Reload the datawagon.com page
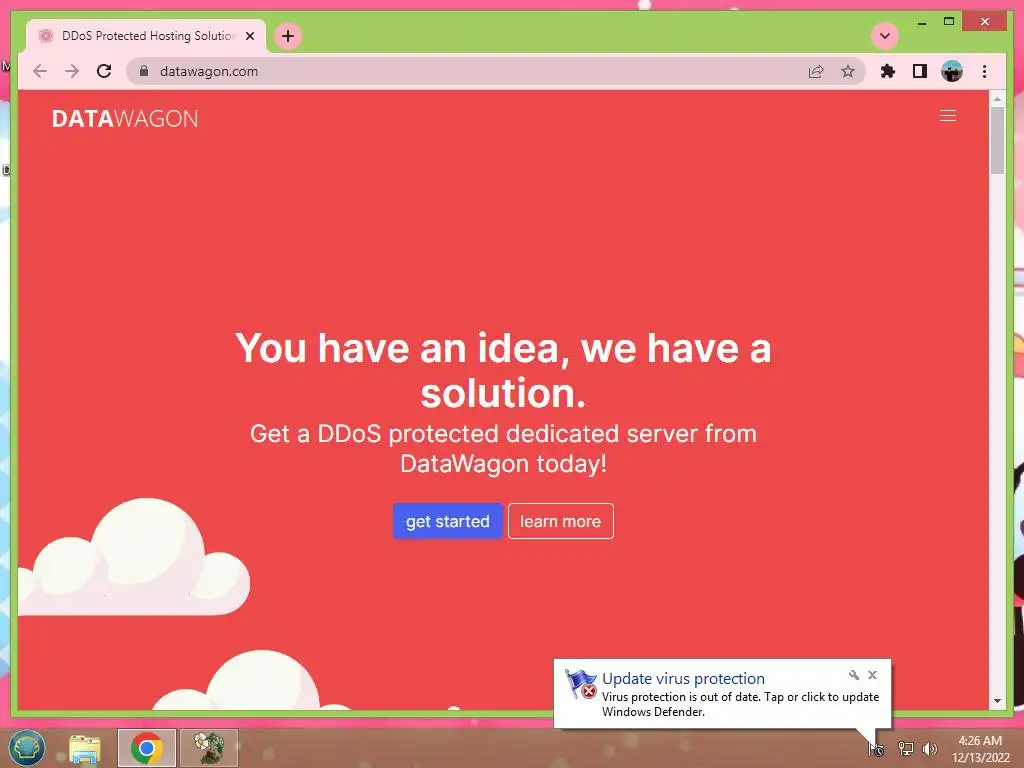Screen dimensions: 1024x768 click(104, 71)
